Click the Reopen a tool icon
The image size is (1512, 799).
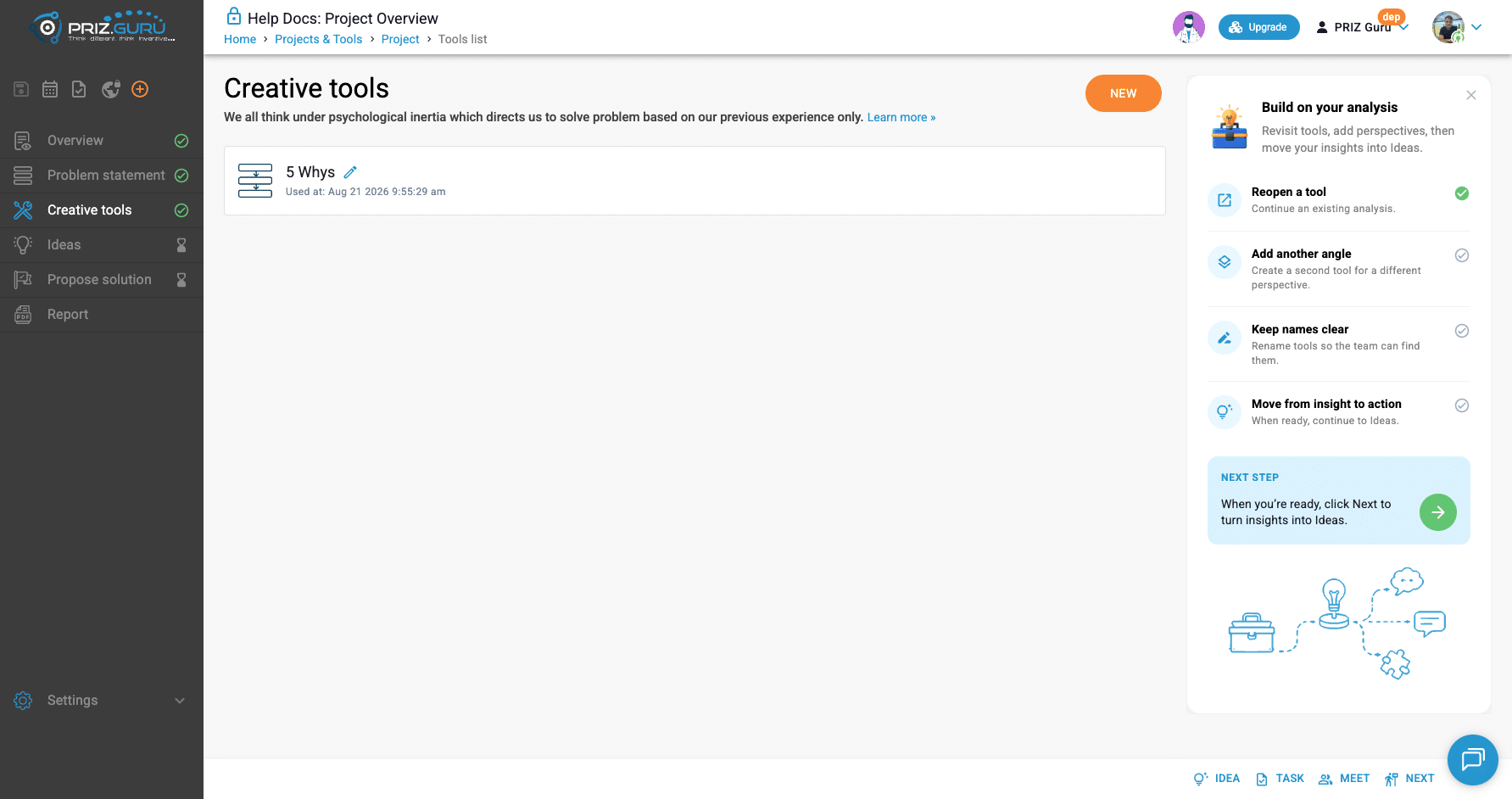[x=1225, y=200]
